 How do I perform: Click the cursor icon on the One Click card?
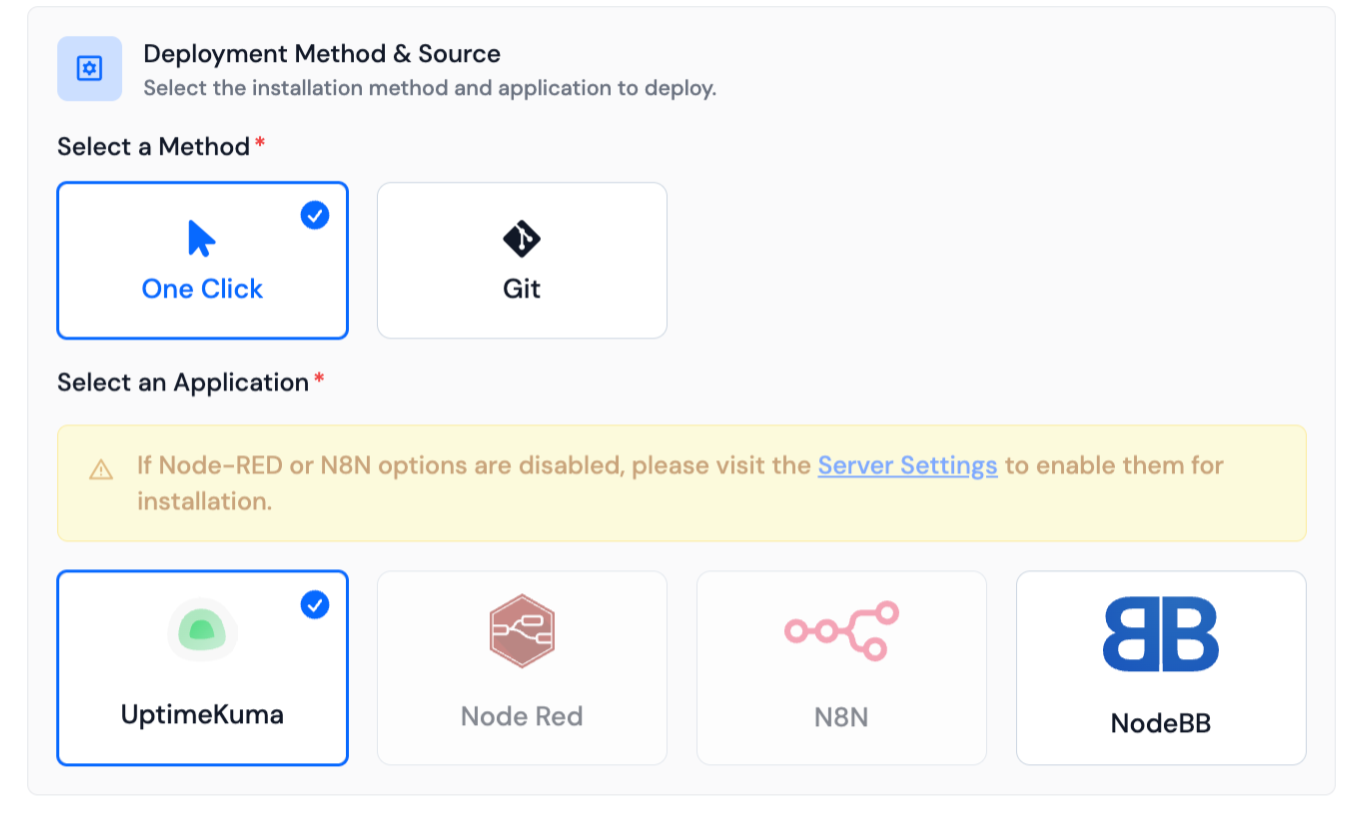point(200,237)
